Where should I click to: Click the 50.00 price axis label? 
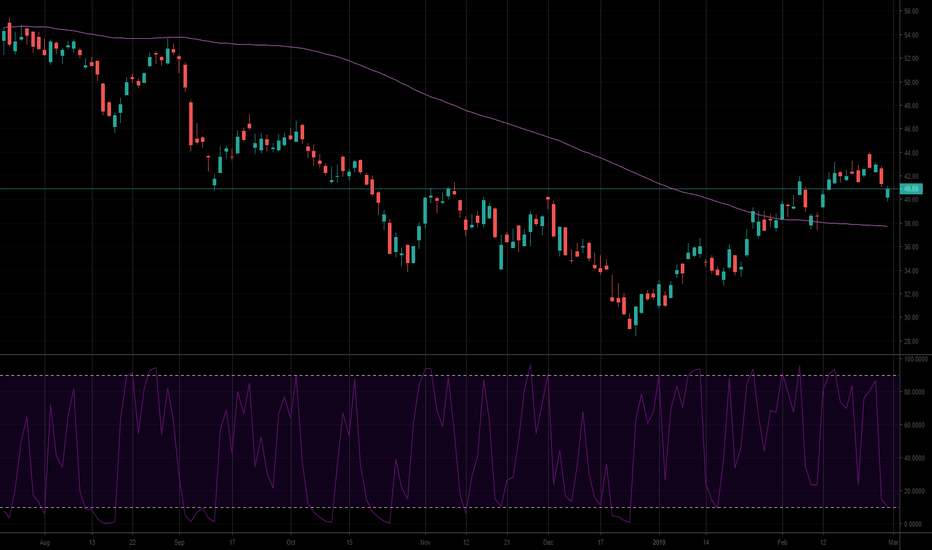[911, 82]
